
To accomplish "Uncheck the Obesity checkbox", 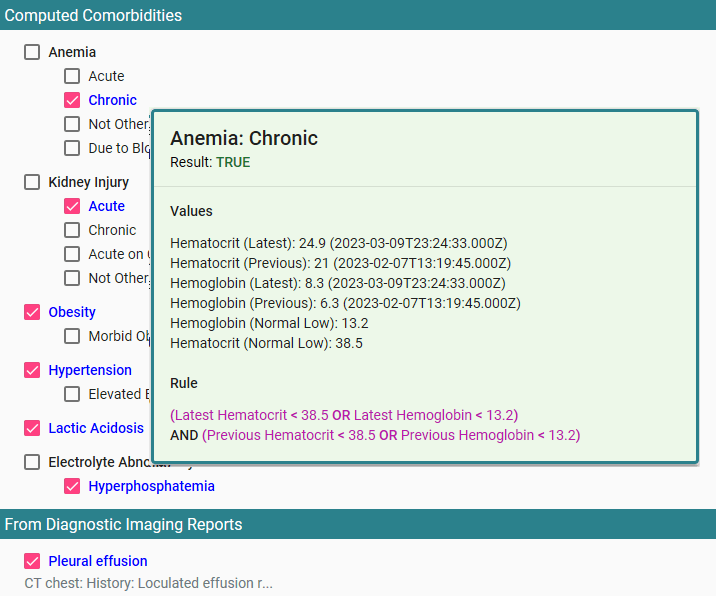I will click(x=33, y=312).
